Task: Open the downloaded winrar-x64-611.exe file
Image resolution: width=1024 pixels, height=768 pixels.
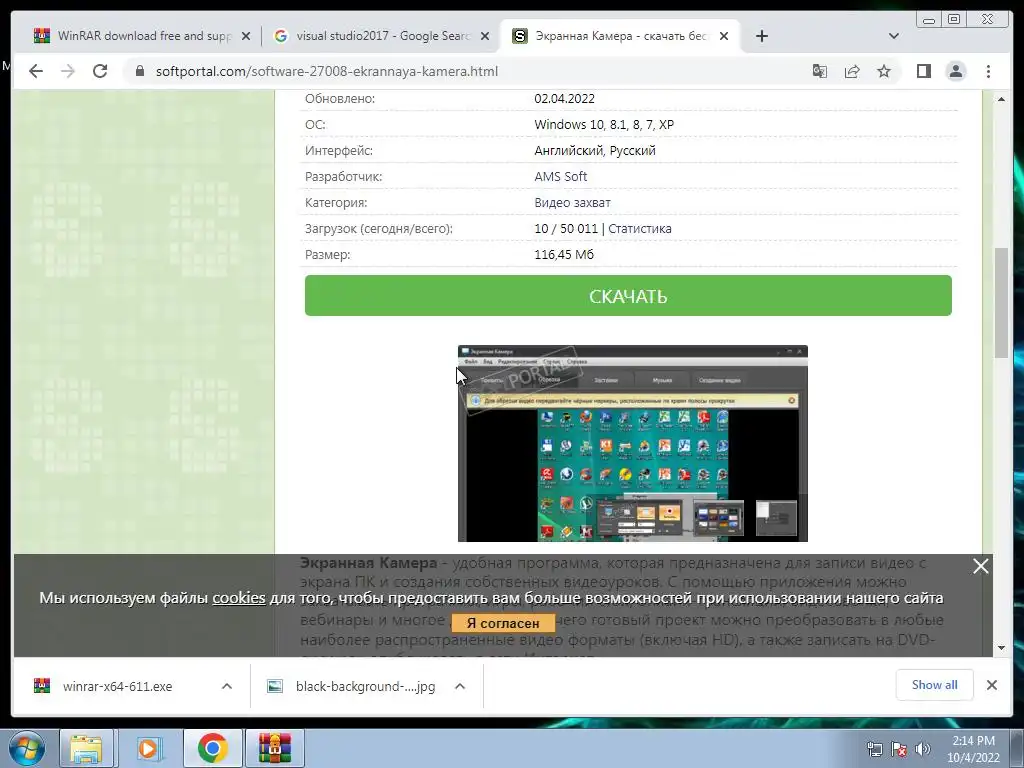Action: (118, 686)
